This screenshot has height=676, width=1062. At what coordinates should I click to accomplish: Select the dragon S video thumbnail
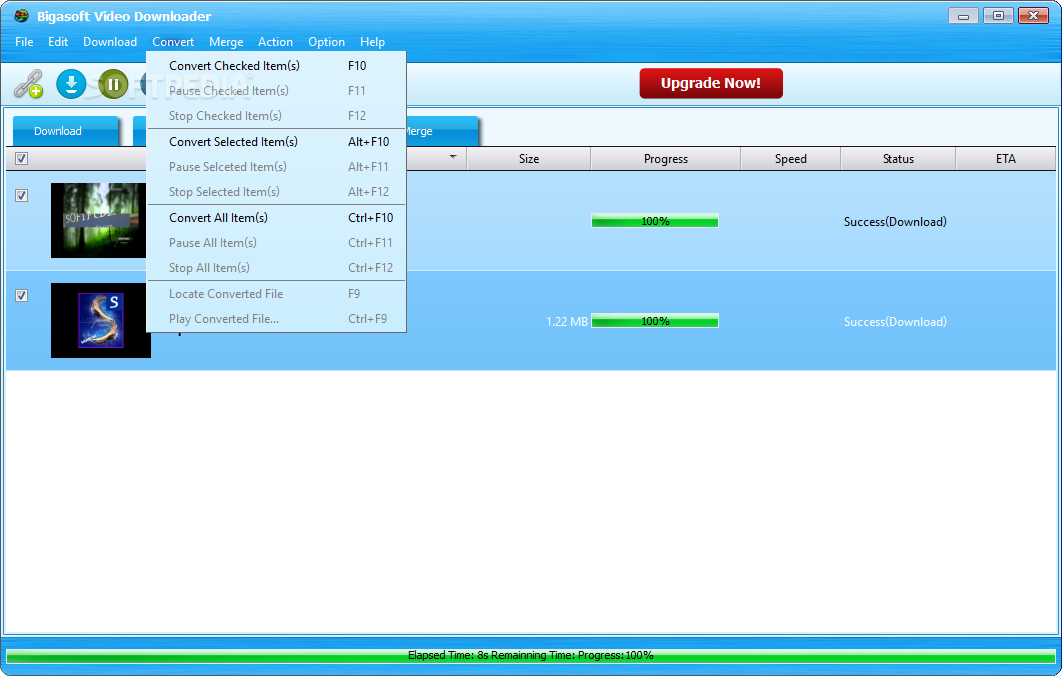(x=101, y=320)
